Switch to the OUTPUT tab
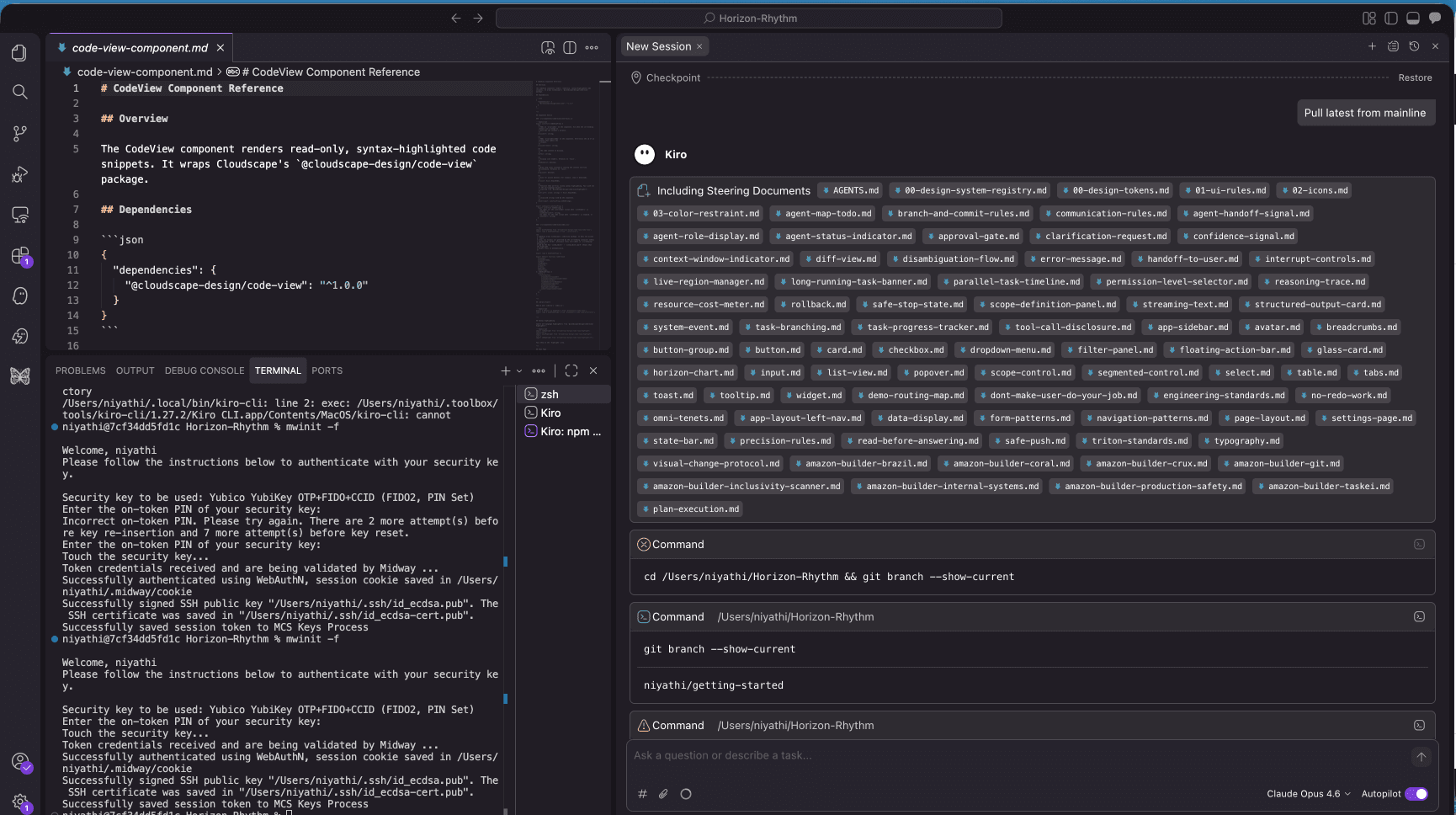 (136, 370)
